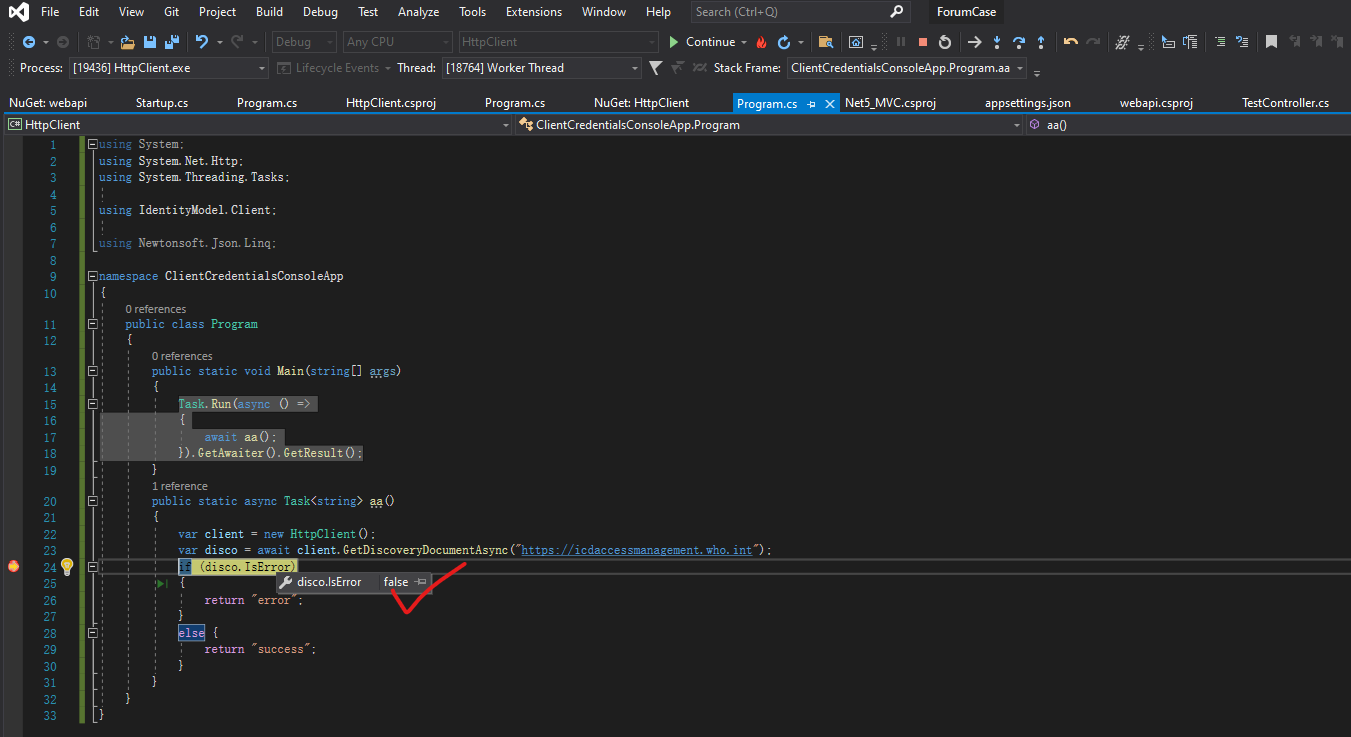
Task: Click the Find in Files icon
Action: (826, 42)
